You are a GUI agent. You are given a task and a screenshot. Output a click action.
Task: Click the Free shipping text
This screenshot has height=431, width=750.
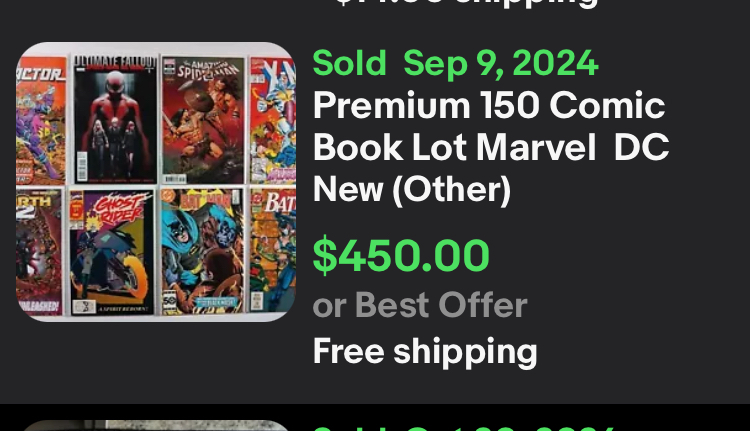coord(425,352)
